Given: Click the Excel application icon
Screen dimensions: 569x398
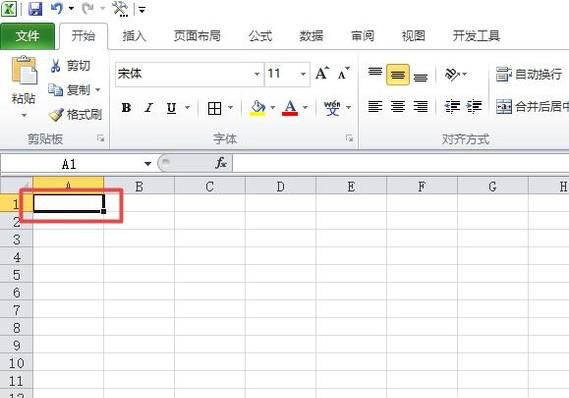Looking at the screenshot, I should (9, 9).
